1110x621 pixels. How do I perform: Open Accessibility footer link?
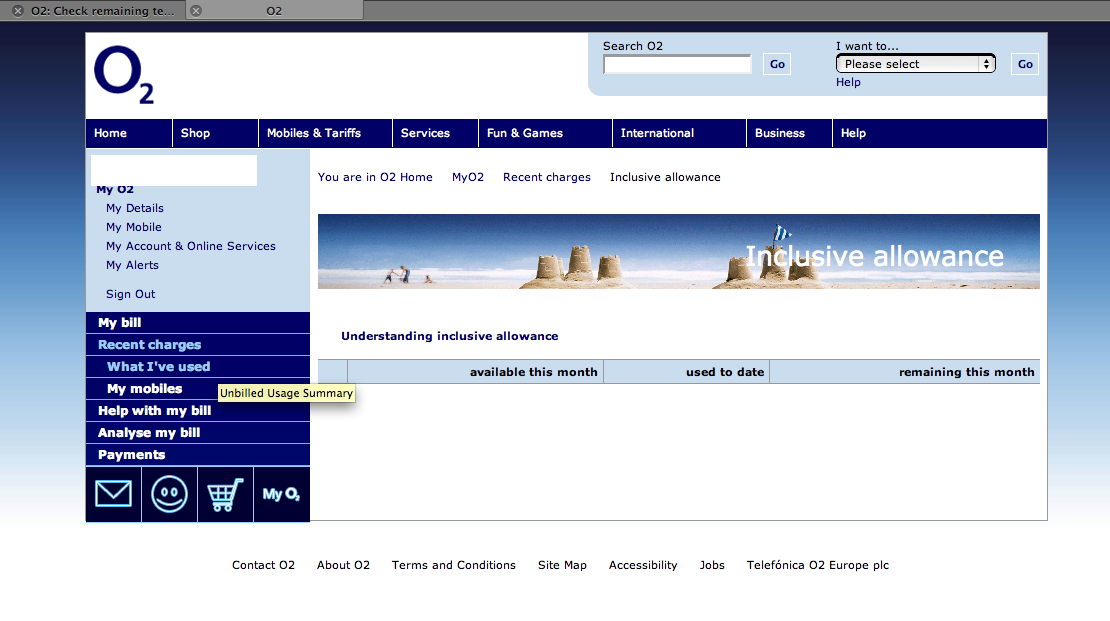[x=643, y=565]
